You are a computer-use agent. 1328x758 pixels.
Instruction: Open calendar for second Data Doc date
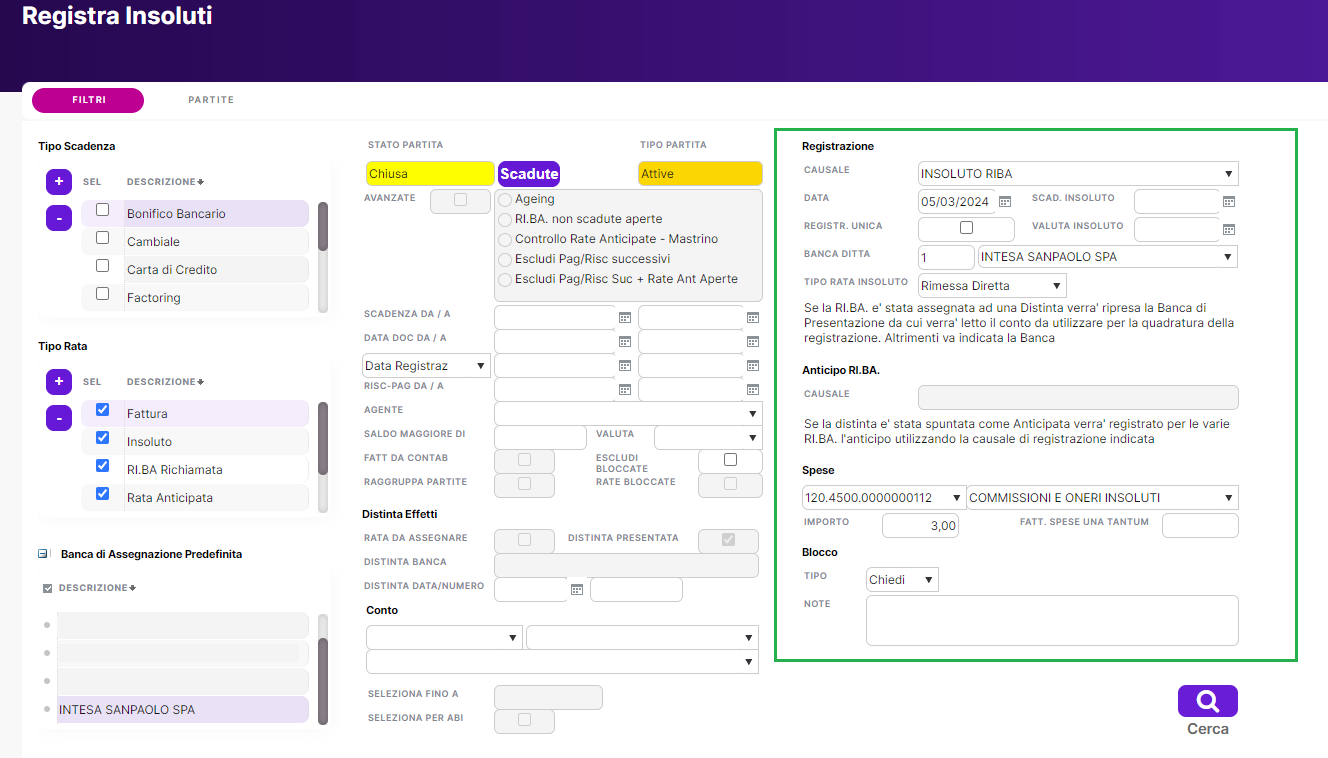click(x=753, y=342)
